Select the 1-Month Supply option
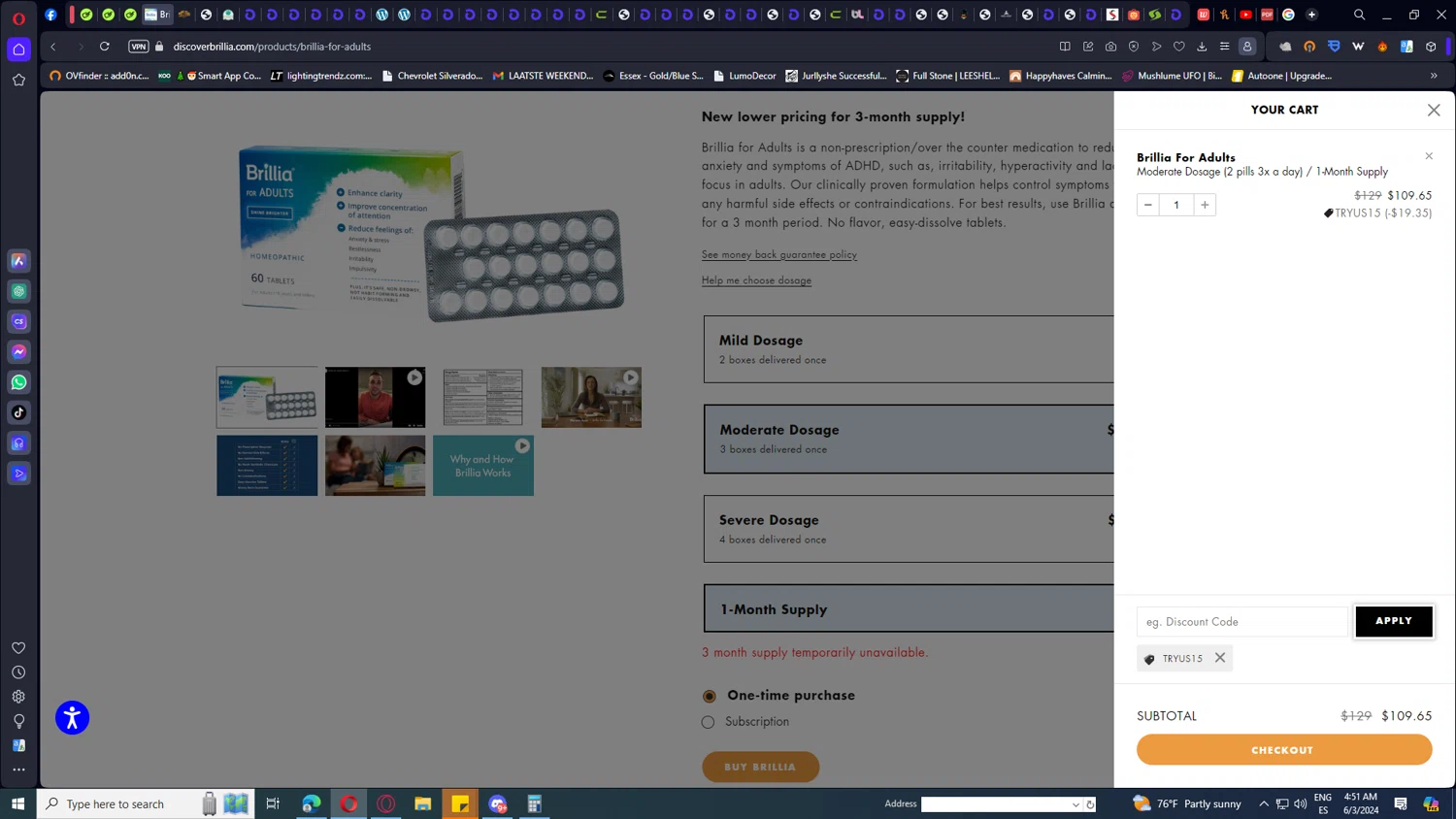 (x=909, y=608)
